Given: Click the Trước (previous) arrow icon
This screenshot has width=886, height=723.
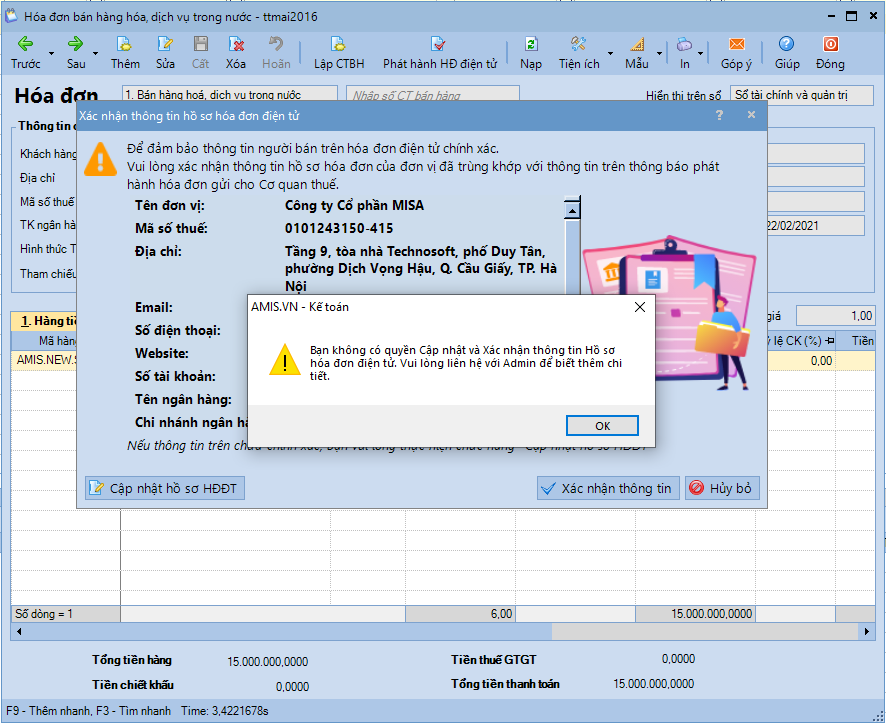Looking at the screenshot, I should 25,44.
